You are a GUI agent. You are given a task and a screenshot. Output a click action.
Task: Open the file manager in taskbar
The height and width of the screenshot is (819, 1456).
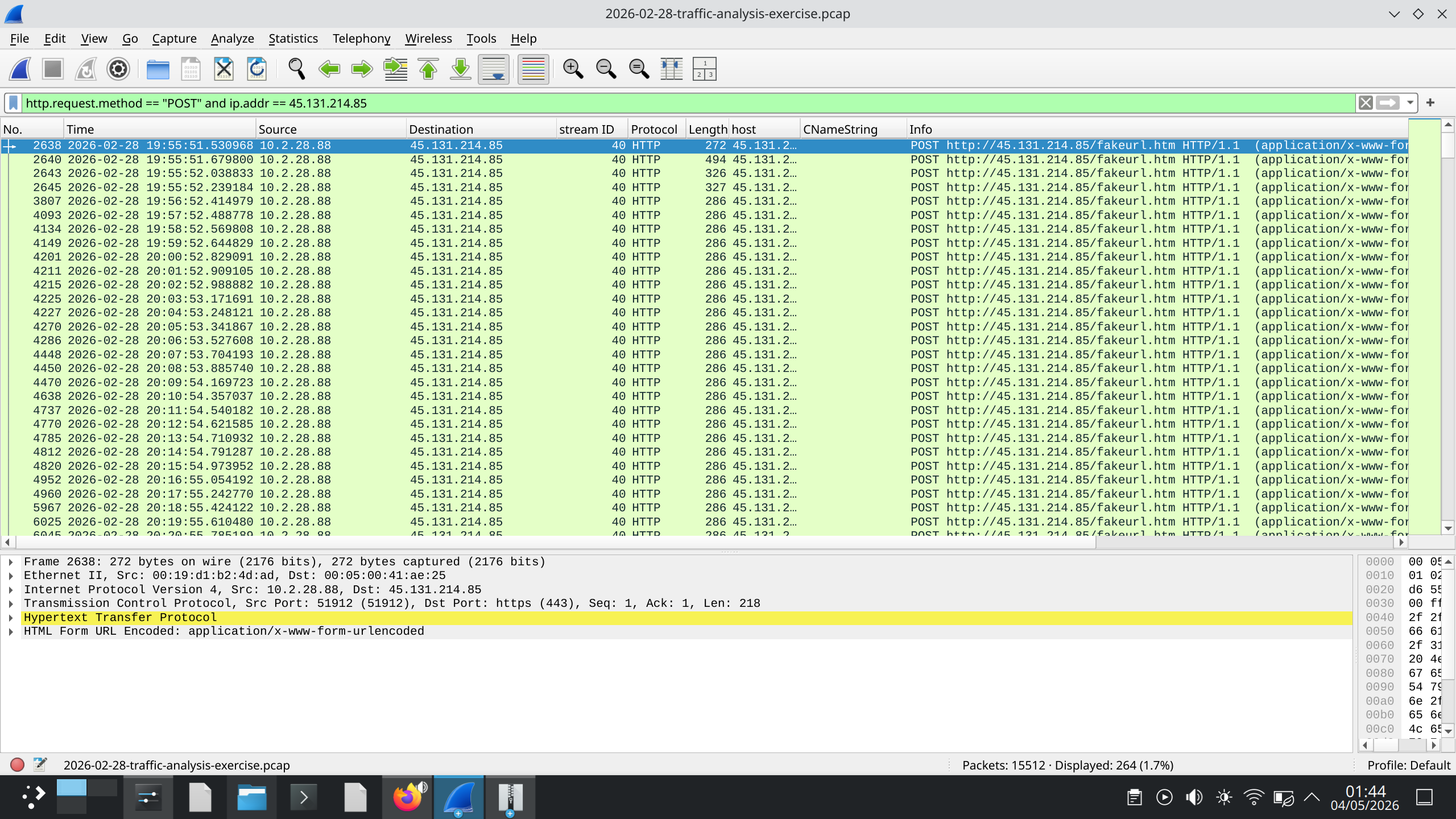click(251, 797)
